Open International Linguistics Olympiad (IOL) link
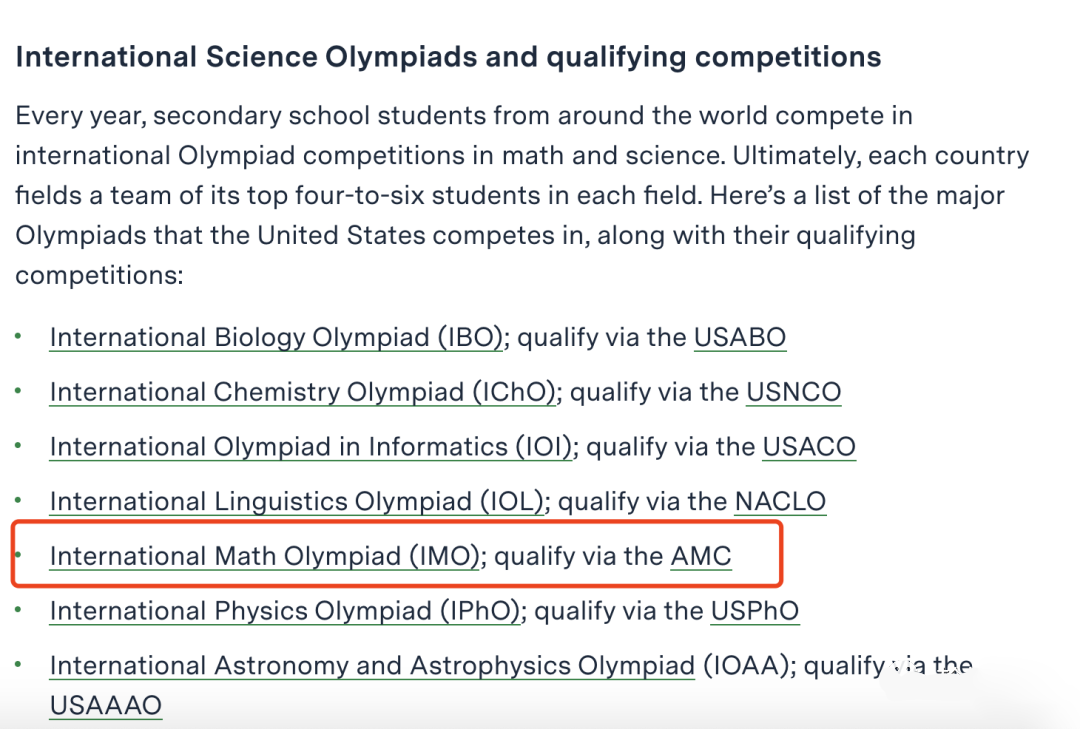Screen dimensions: 1080x729 click(x=297, y=501)
